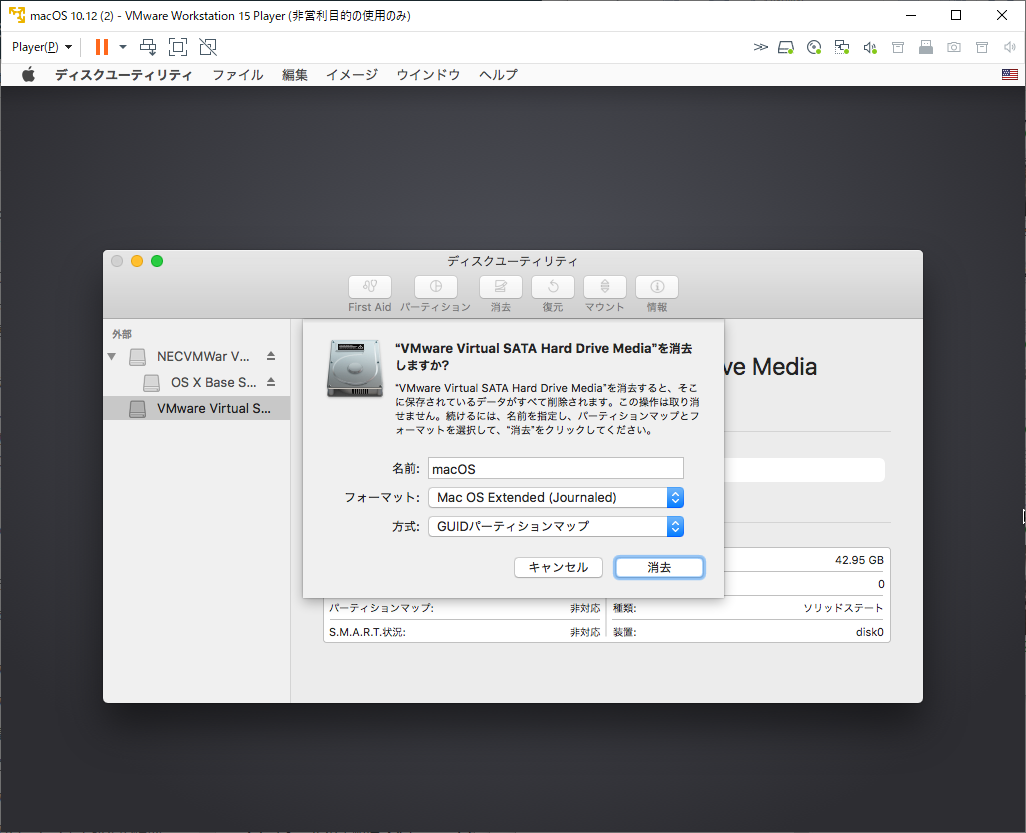The width and height of the screenshot is (1026, 833).
Task: Select NECVMWar V... disk in sidebar
Action: tap(196, 356)
